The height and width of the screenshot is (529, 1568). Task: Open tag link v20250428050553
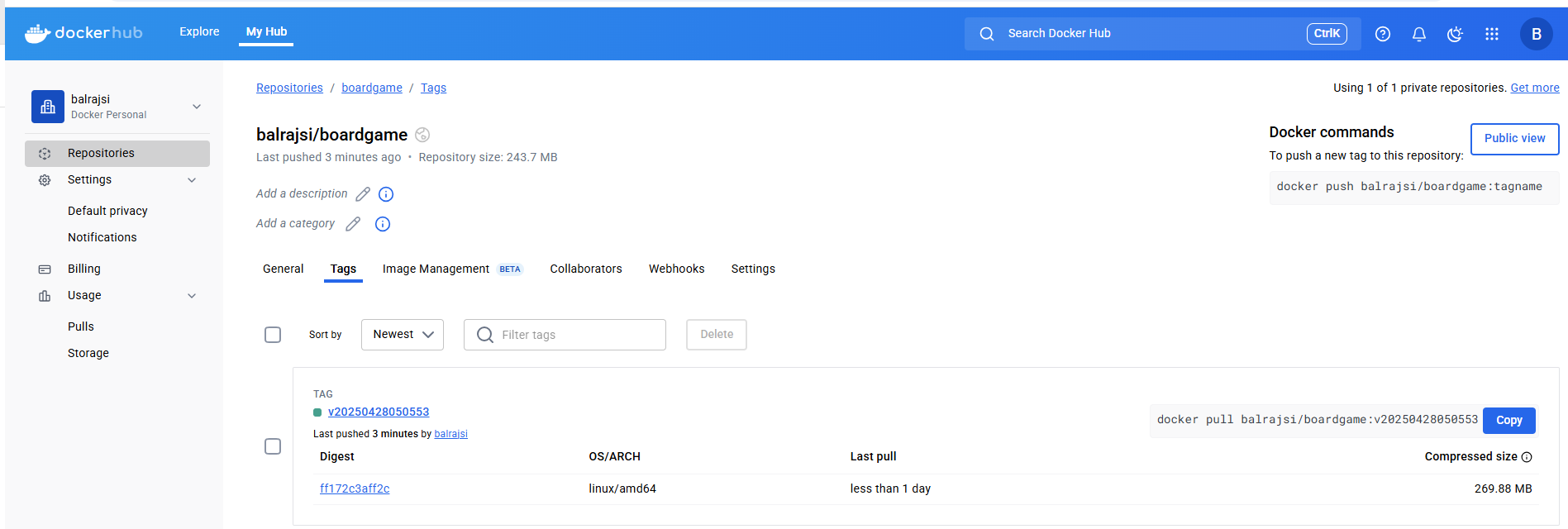click(x=379, y=412)
